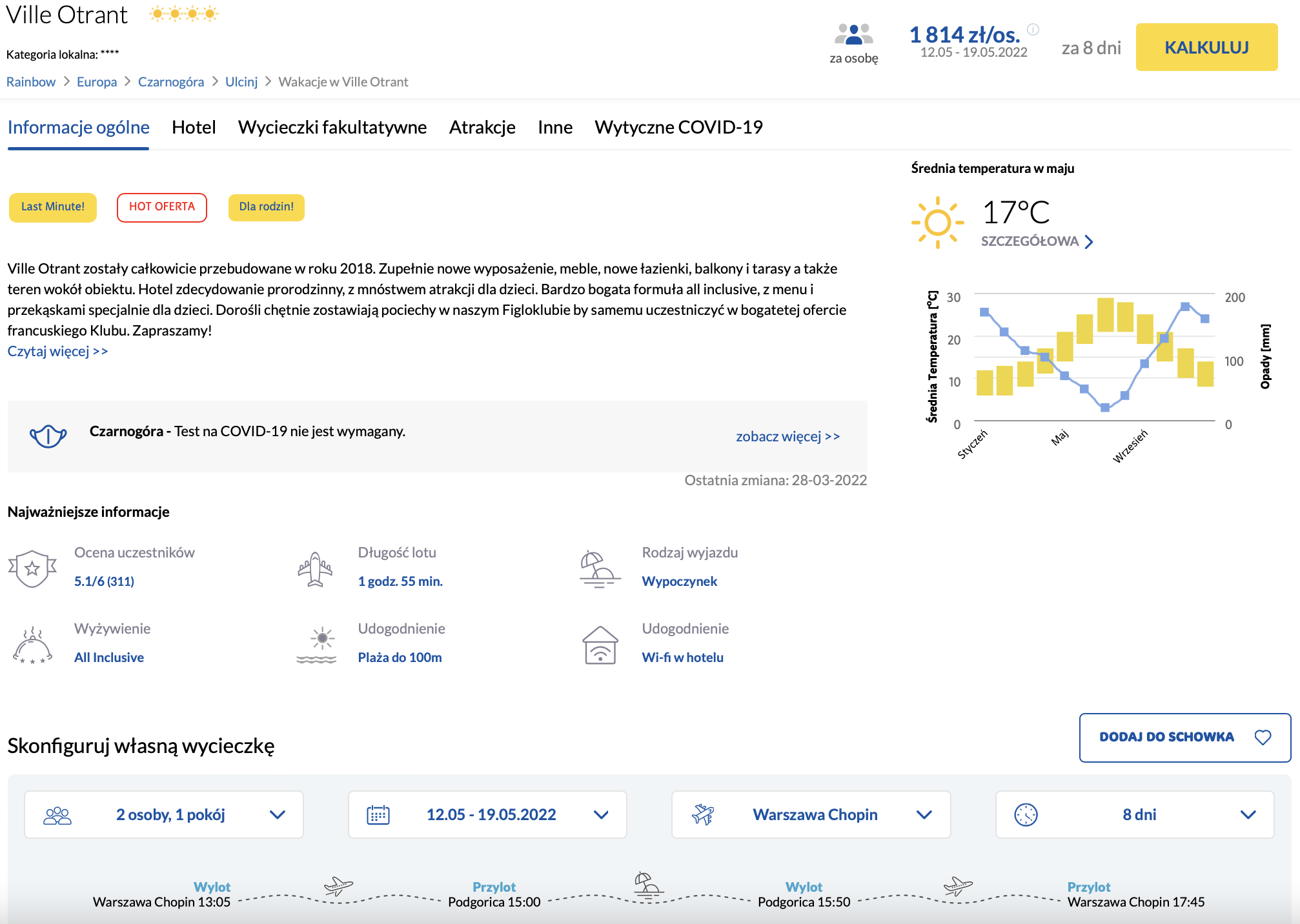Follow the 'zobacz więcej >>' link
Viewport: 1300px width, 924px height.
coord(788,436)
